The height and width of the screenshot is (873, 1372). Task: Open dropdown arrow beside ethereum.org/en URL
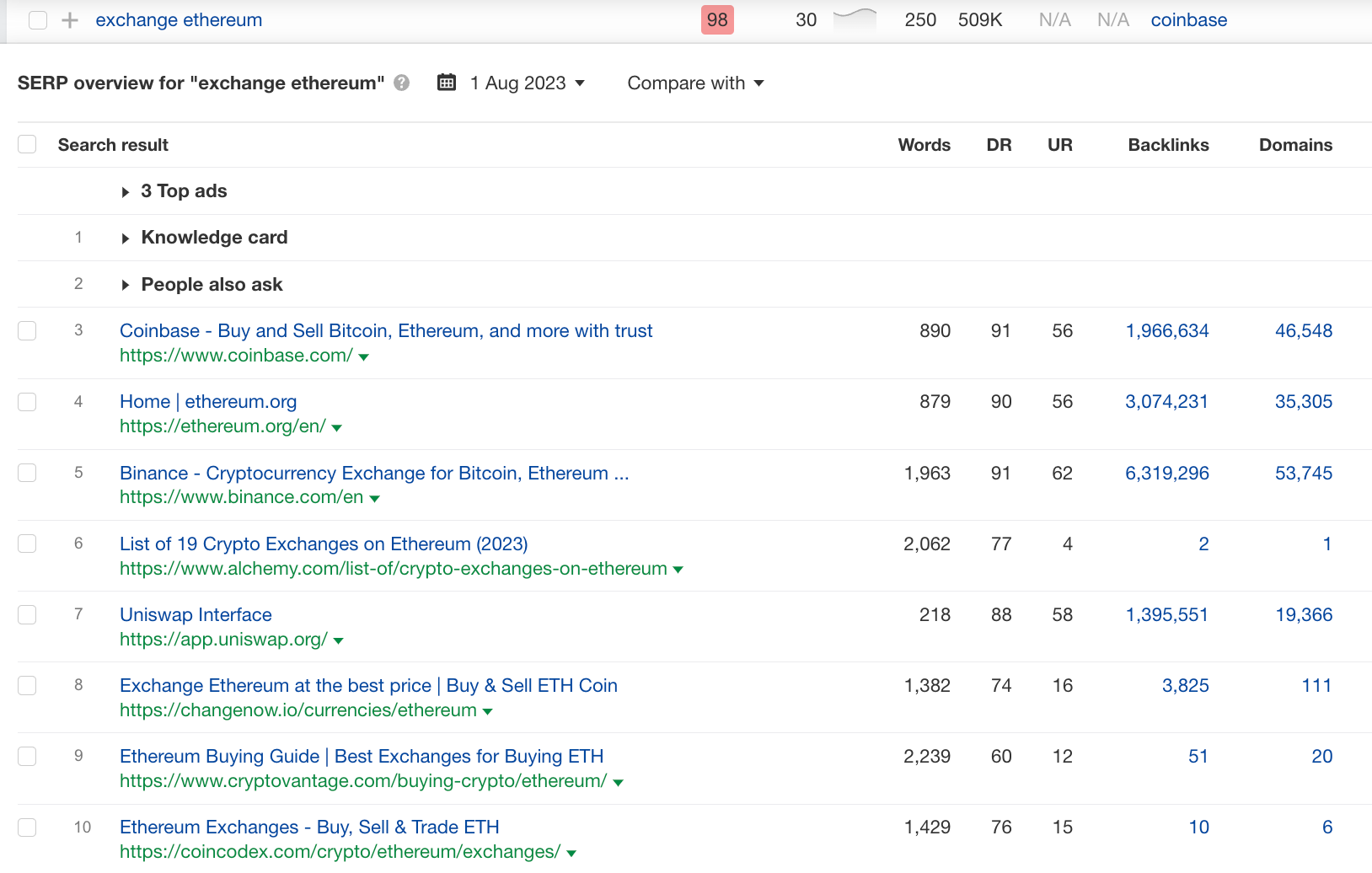337,428
